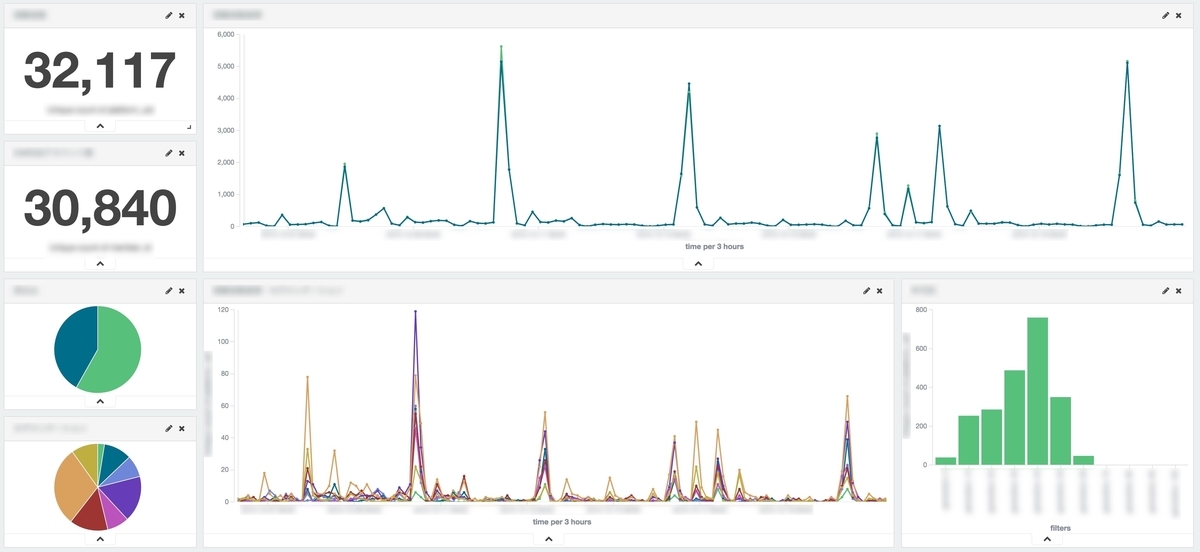The image size is (1200, 552).
Task: Expand the caret under multi-colored pie chart
Action: (x=100, y=538)
